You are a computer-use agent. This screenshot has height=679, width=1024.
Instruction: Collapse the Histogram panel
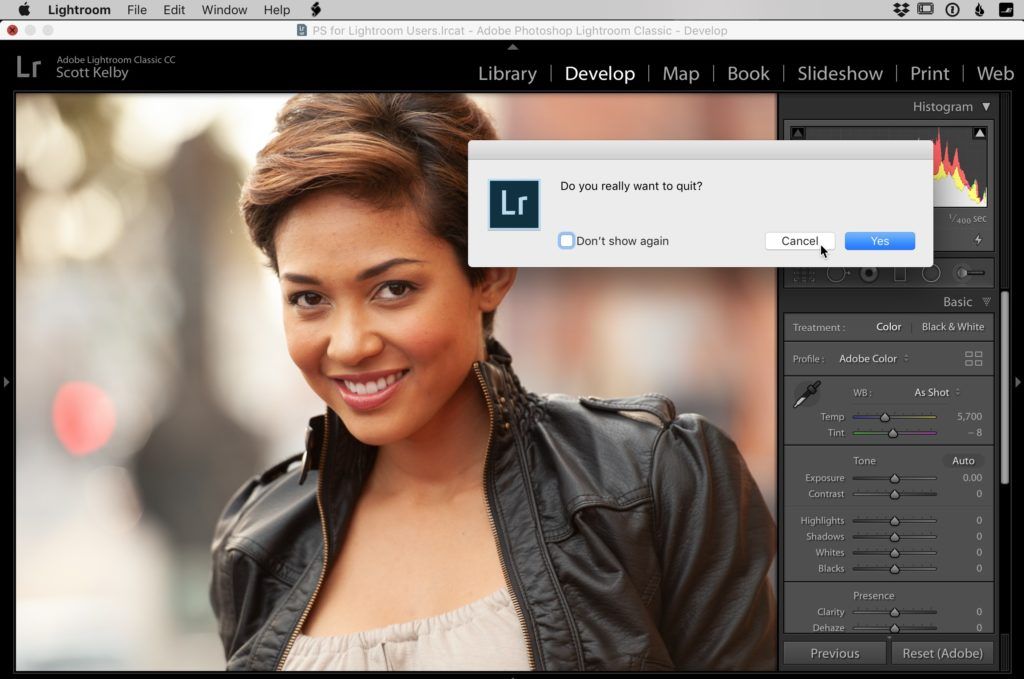(x=986, y=107)
